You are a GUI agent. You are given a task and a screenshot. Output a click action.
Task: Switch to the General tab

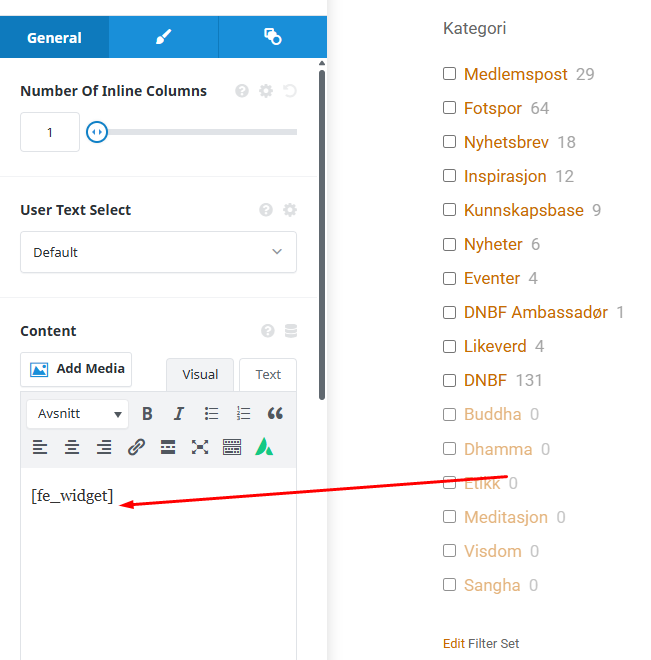54,37
